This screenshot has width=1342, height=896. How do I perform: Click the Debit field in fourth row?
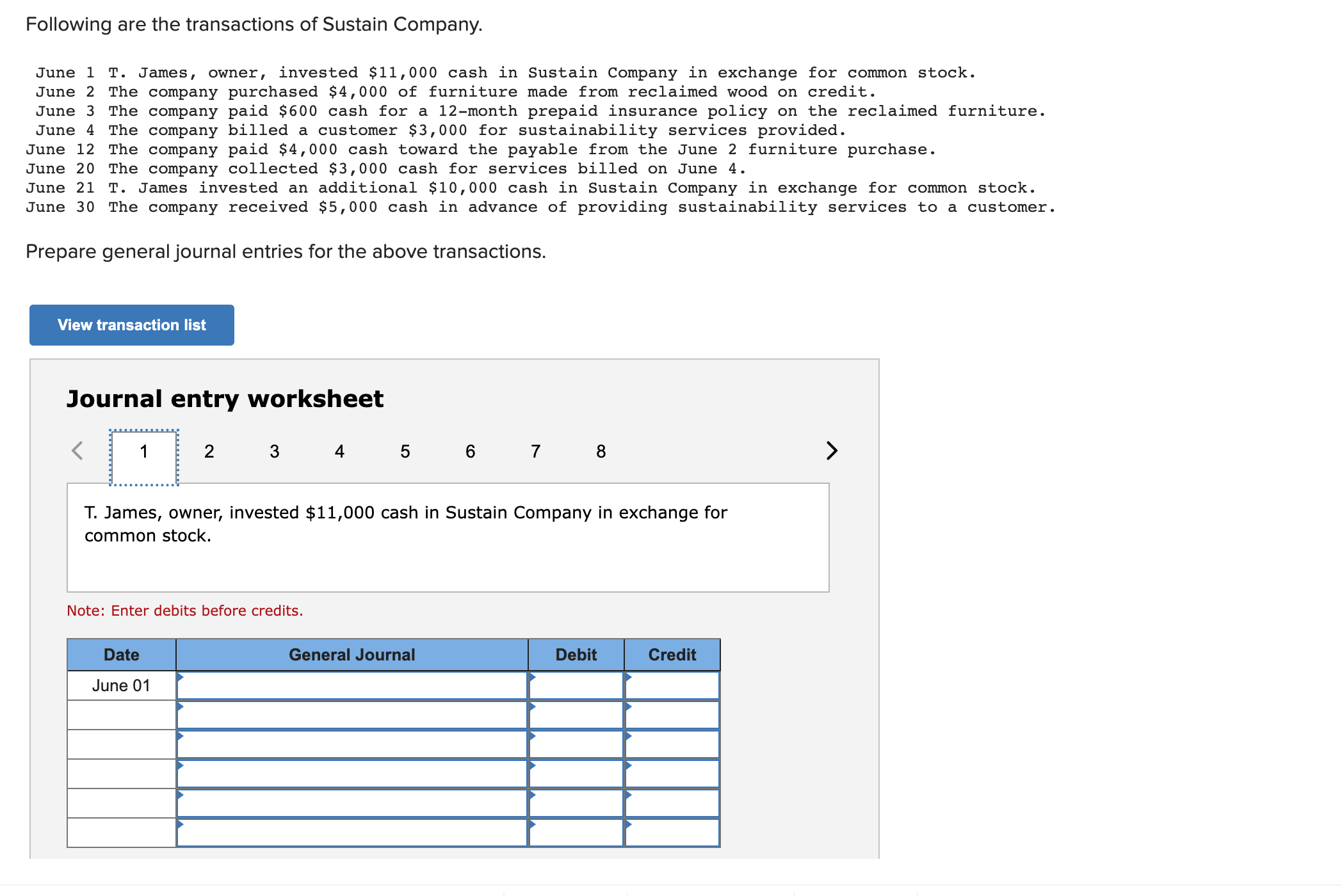(x=576, y=774)
